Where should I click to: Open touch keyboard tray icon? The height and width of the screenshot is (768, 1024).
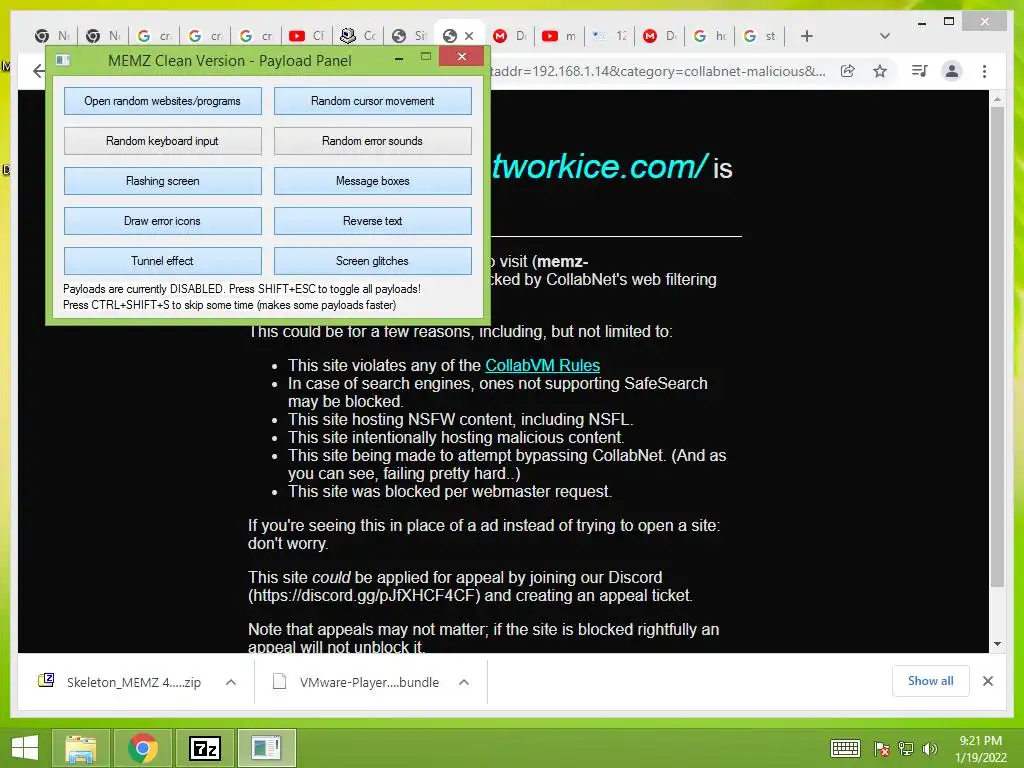845,748
